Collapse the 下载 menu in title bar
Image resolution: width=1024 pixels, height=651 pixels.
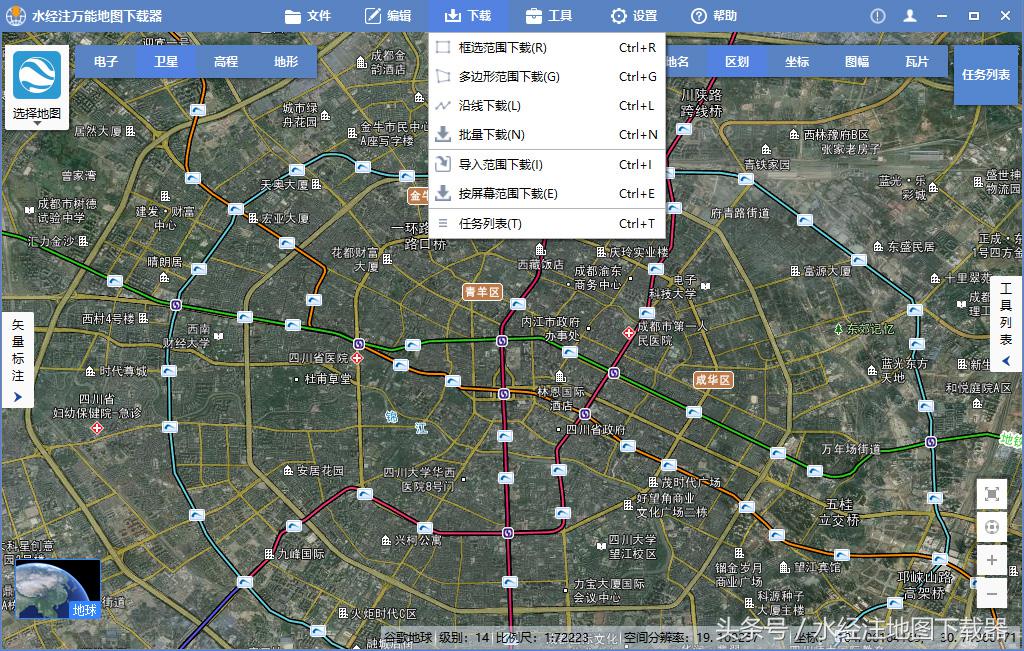(x=468, y=16)
